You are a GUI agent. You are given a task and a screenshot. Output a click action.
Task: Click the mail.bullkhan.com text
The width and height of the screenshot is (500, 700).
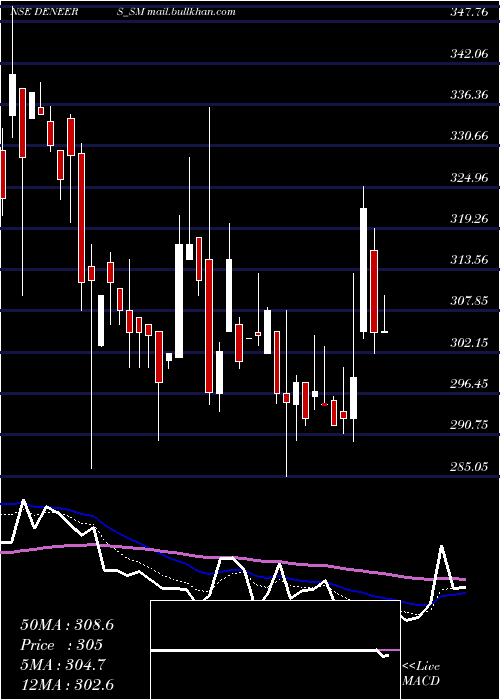192,12
